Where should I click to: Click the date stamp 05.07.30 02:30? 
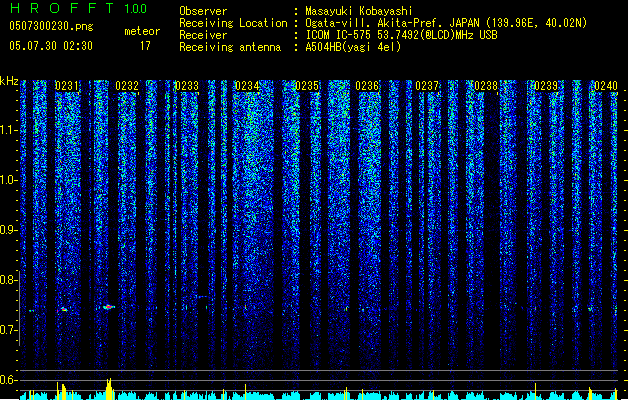tap(51, 45)
